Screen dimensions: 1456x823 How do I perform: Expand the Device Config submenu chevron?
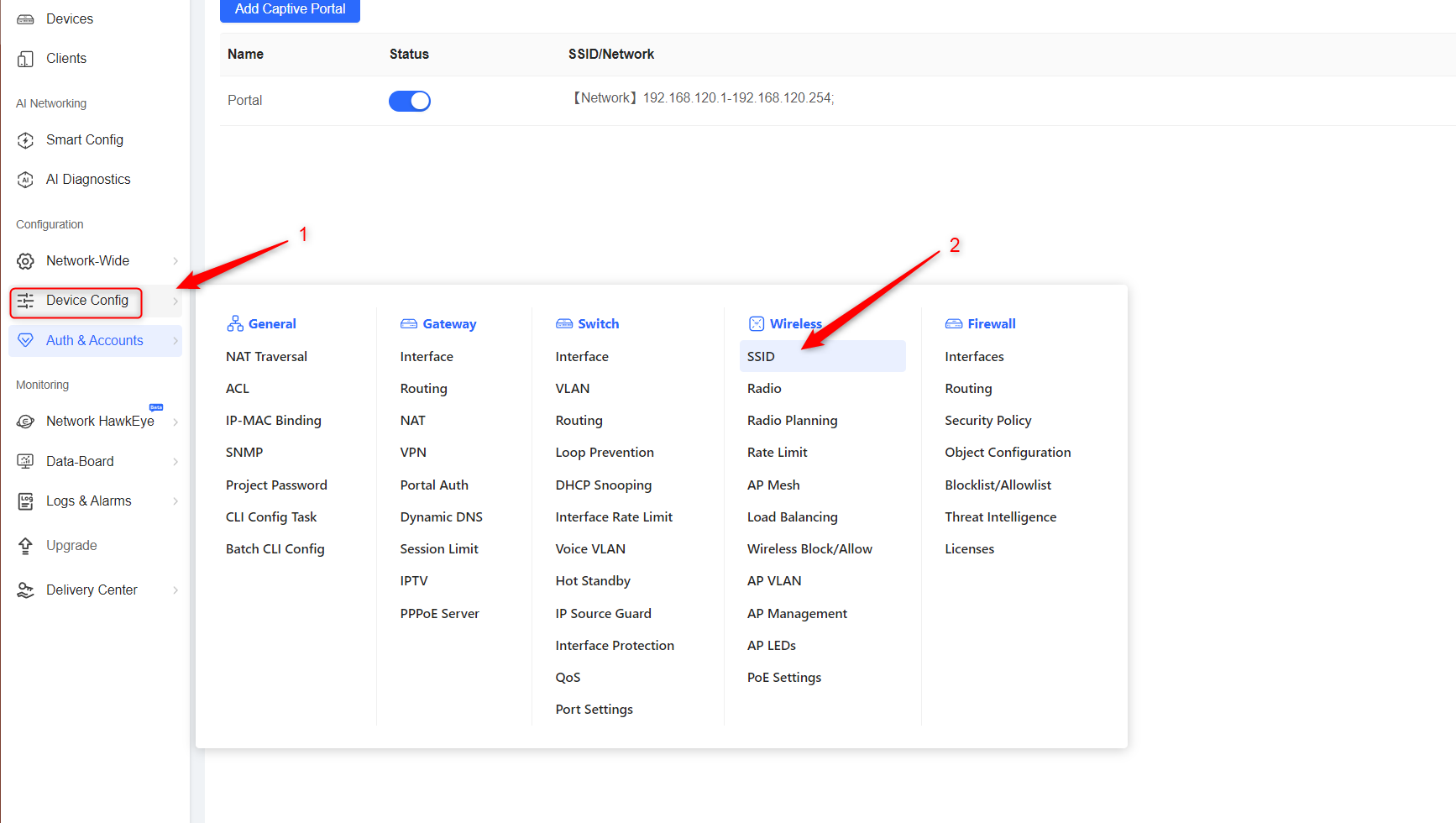tap(175, 301)
